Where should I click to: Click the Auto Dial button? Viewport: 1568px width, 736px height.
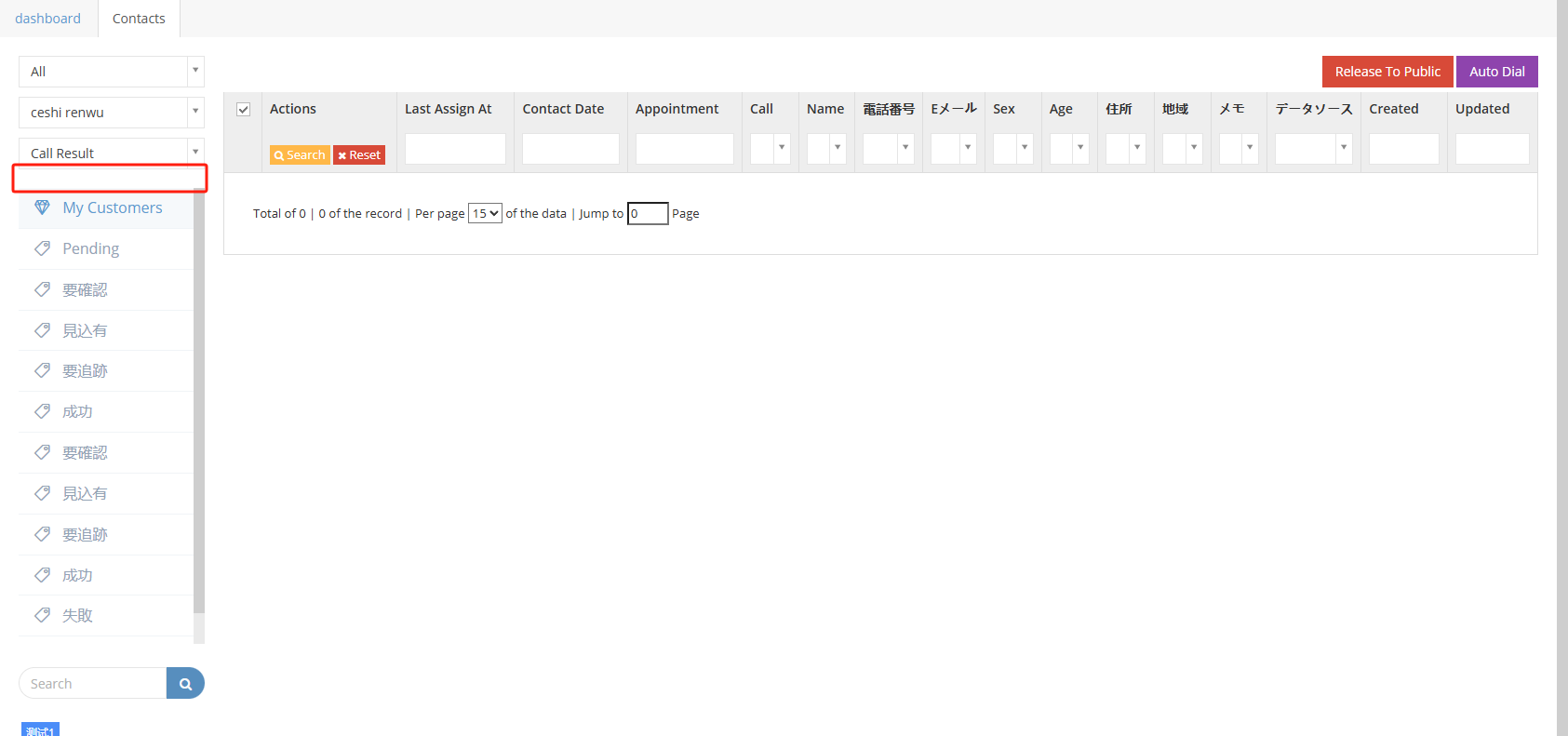[1497, 72]
